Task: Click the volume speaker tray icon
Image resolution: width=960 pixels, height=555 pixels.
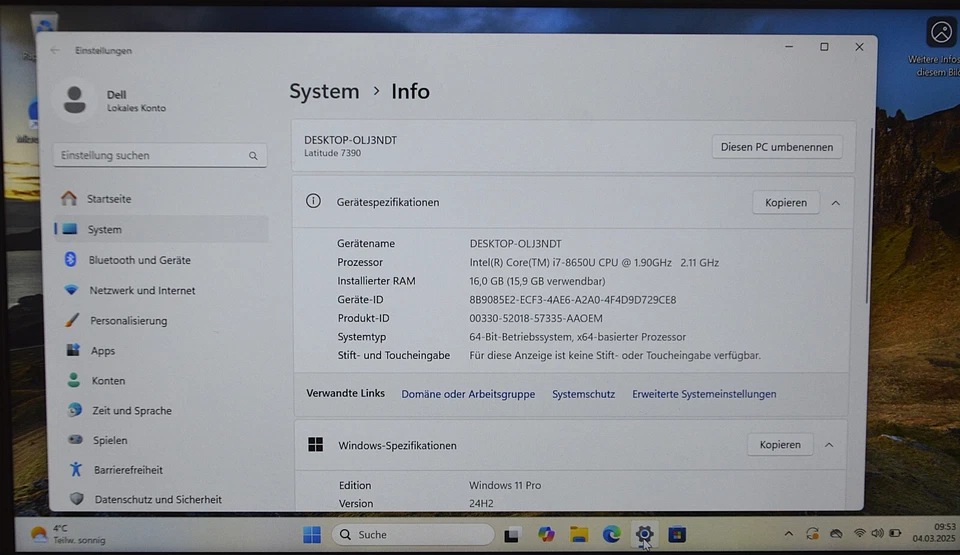Action: point(877,534)
